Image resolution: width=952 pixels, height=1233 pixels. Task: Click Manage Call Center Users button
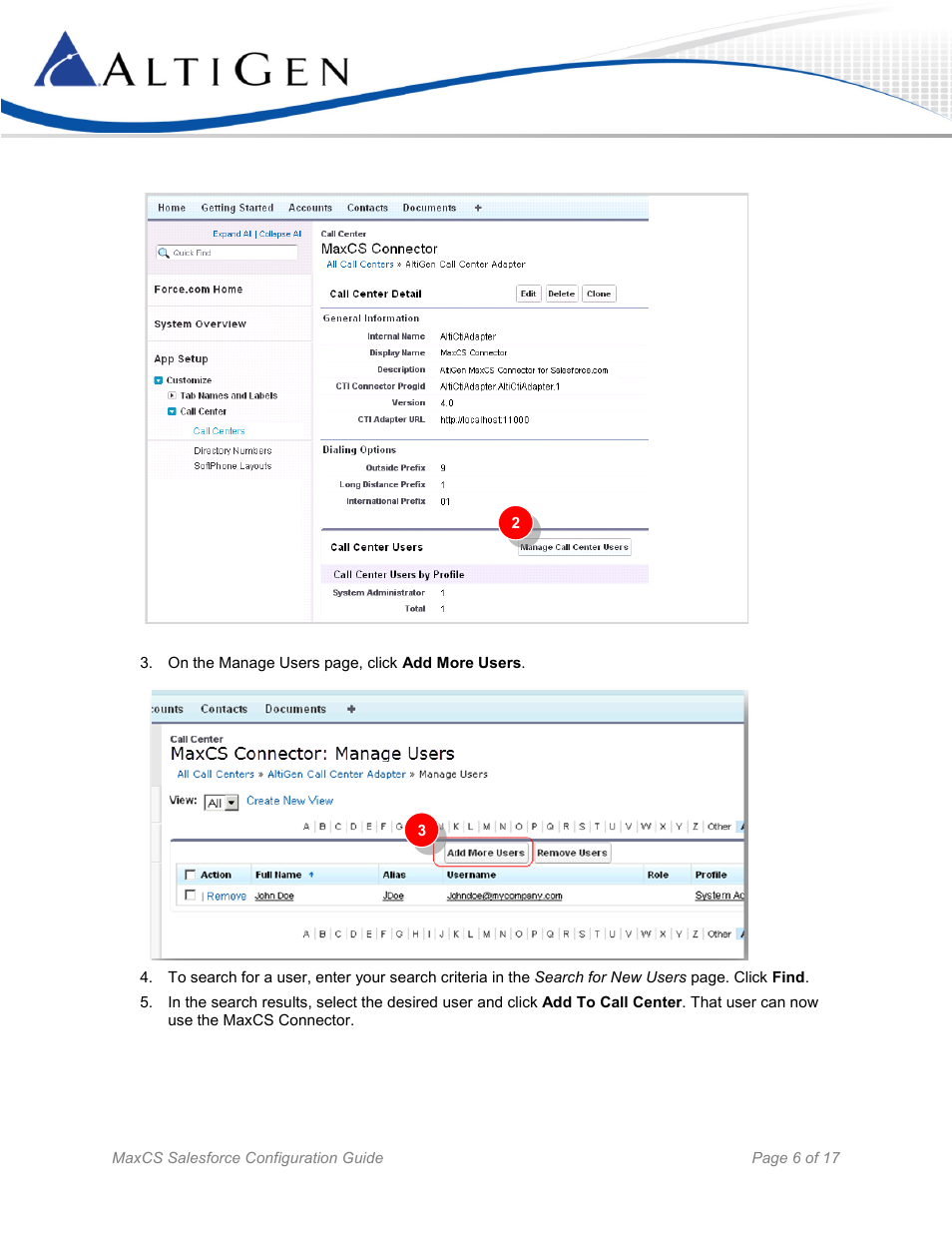click(x=574, y=547)
